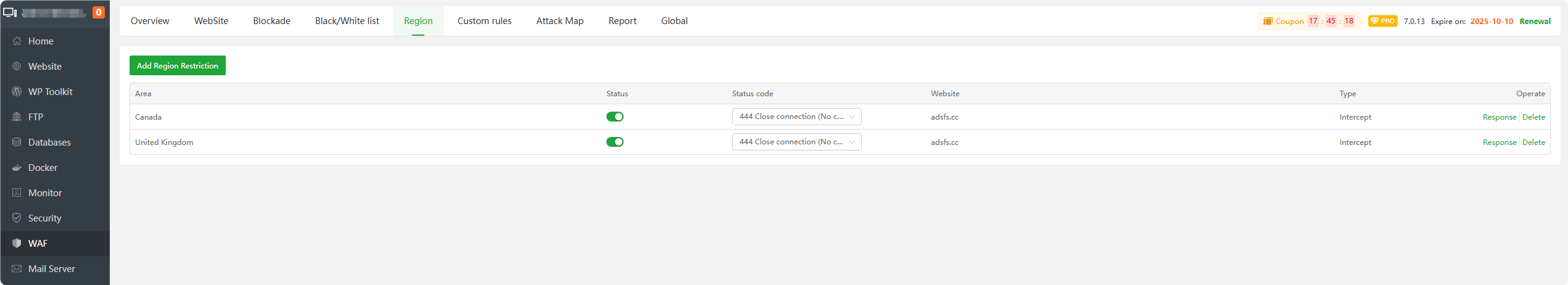Click the Home icon in sidebar
The width and height of the screenshot is (1568, 285).
[x=17, y=41]
